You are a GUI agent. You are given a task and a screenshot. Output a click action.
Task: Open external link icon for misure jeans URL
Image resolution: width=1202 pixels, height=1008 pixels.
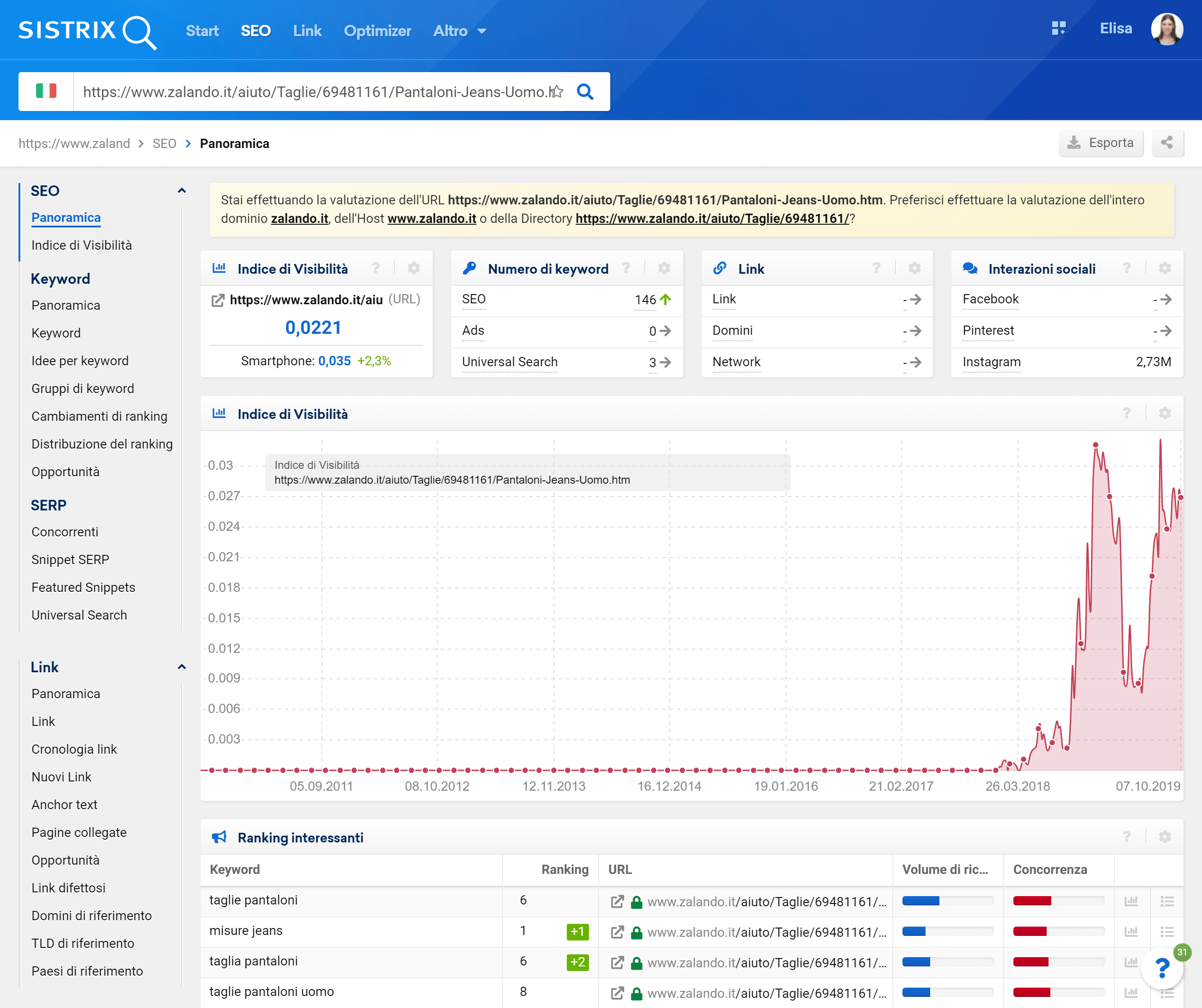click(617, 932)
